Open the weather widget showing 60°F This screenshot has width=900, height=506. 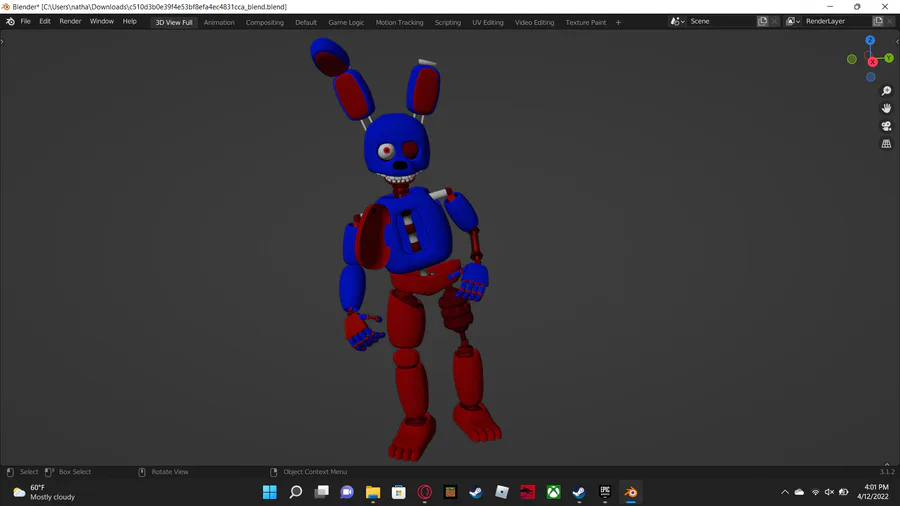[44, 492]
